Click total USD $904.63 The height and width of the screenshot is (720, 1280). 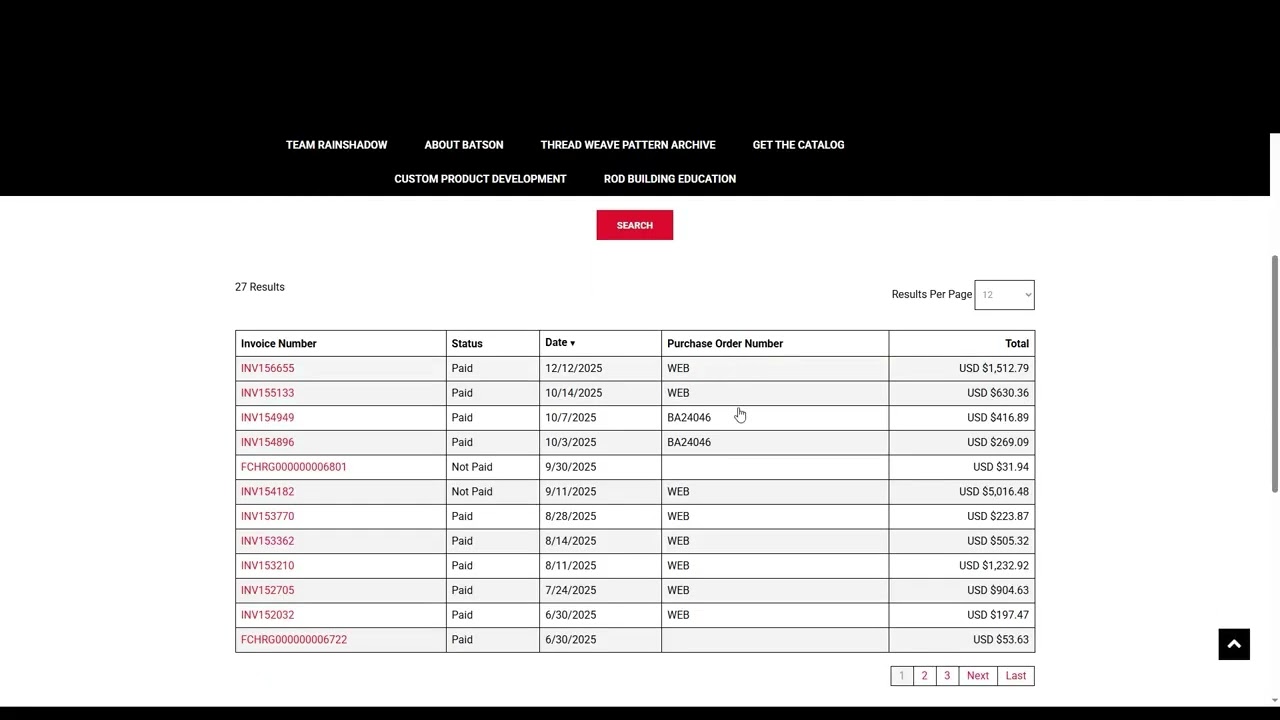[x=998, y=590]
